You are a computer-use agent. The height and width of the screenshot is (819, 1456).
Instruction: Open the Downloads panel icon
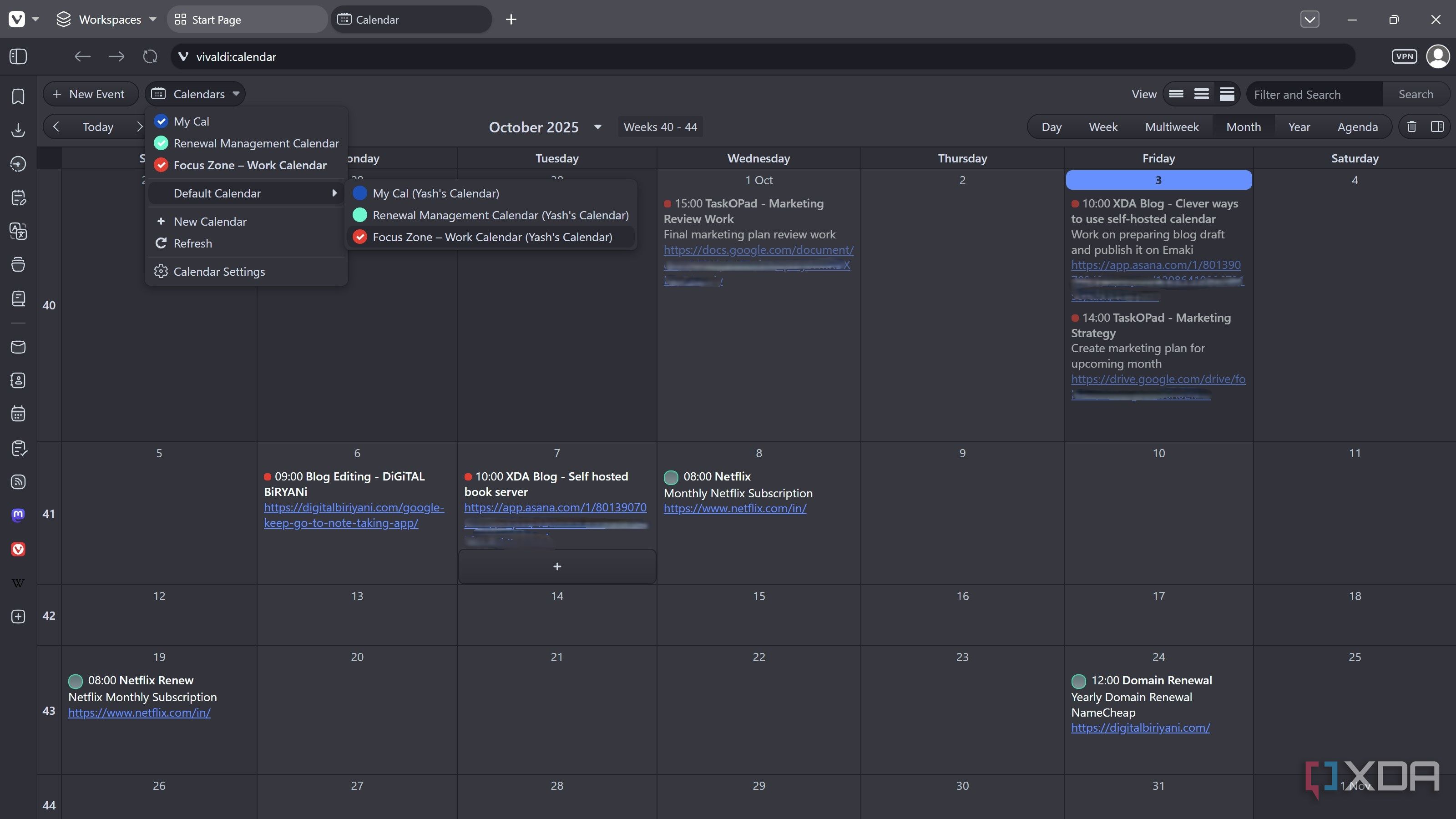(x=18, y=130)
